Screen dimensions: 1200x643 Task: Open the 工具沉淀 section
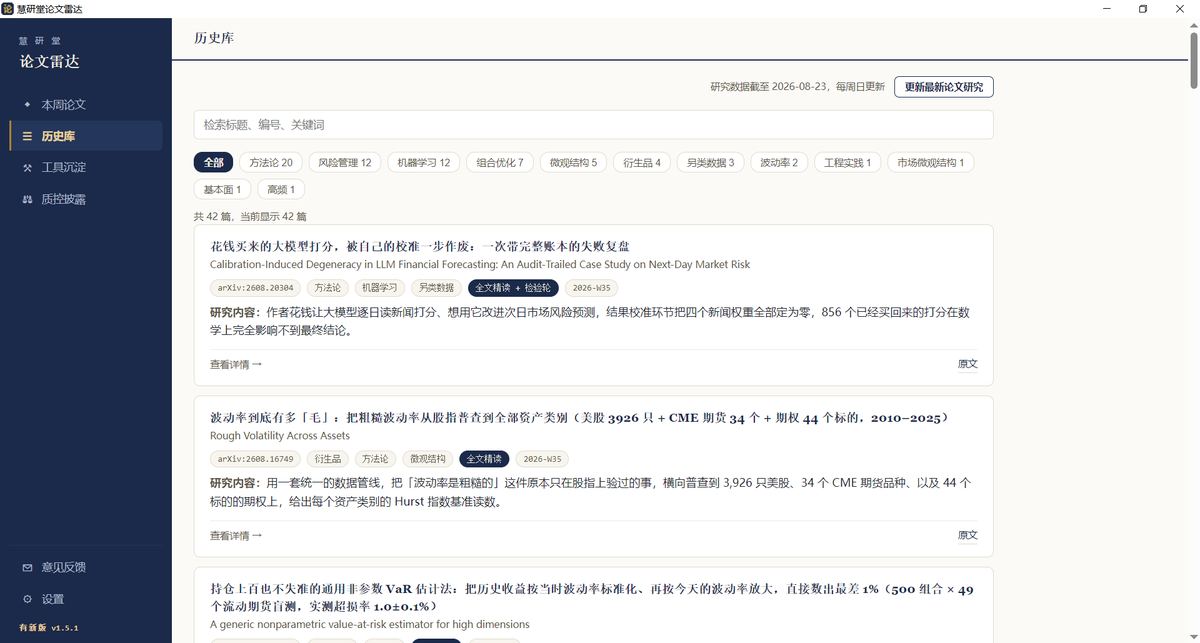click(x=86, y=167)
